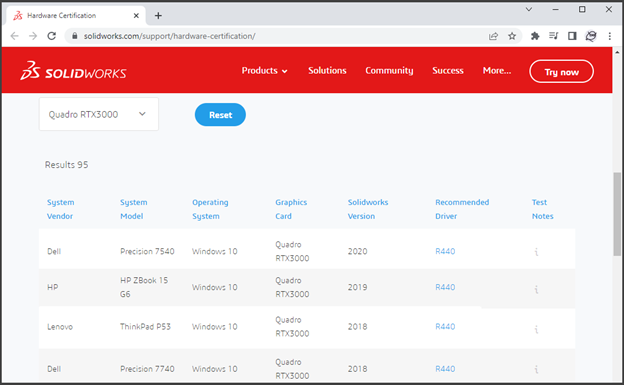
Task: Click the page vertical scrollbar thumb
Action: coord(617,214)
